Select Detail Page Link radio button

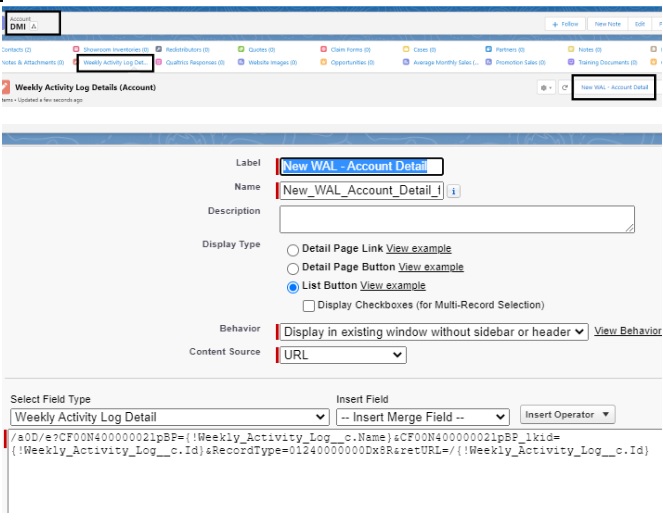[x=293, y=250]
